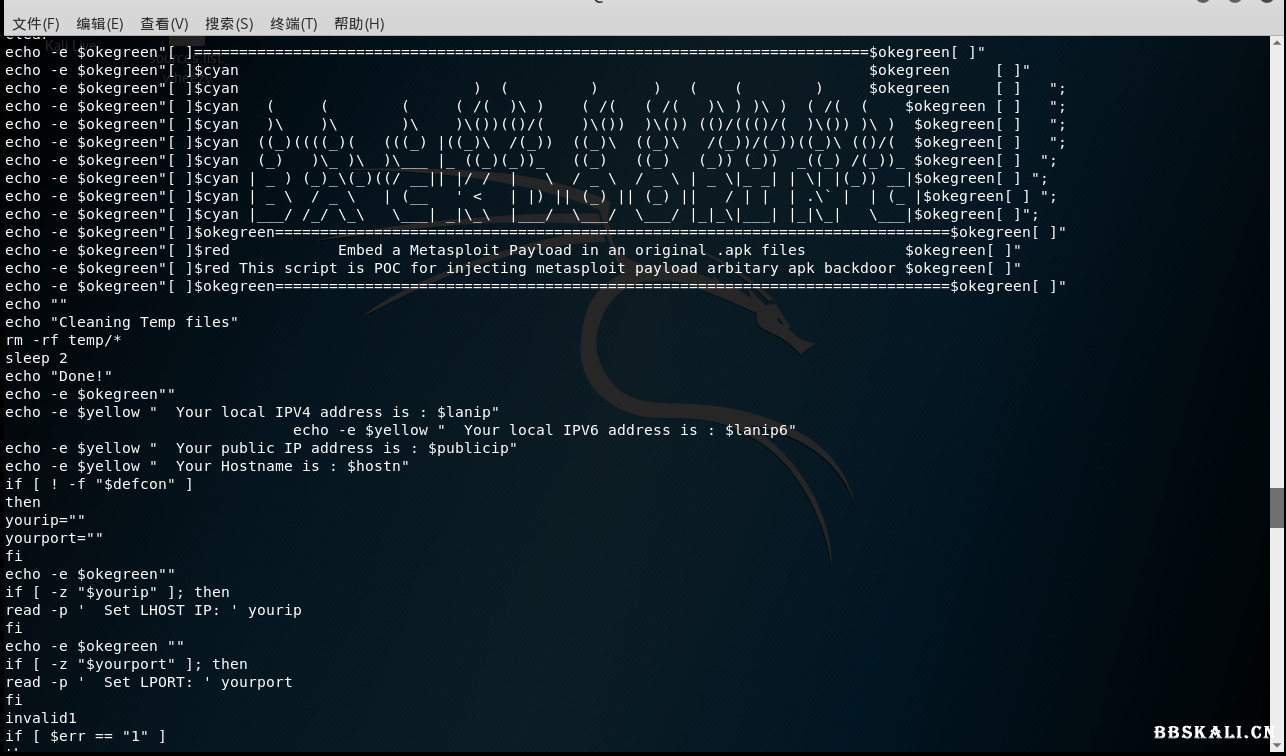Screen dimensions: 1286x756
Task: Click the 'rm -rf temp/*' line
Action: [x=63, y=340]
